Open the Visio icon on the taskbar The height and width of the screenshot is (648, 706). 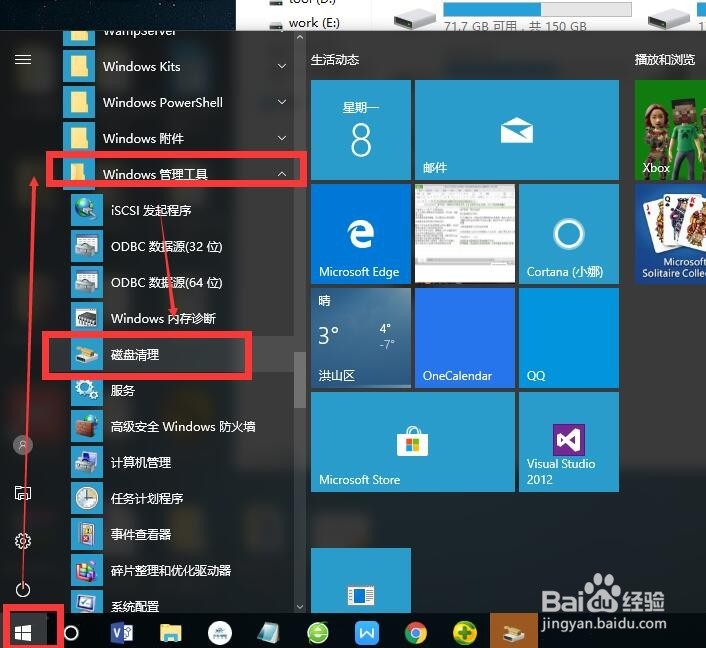(122, 633)
